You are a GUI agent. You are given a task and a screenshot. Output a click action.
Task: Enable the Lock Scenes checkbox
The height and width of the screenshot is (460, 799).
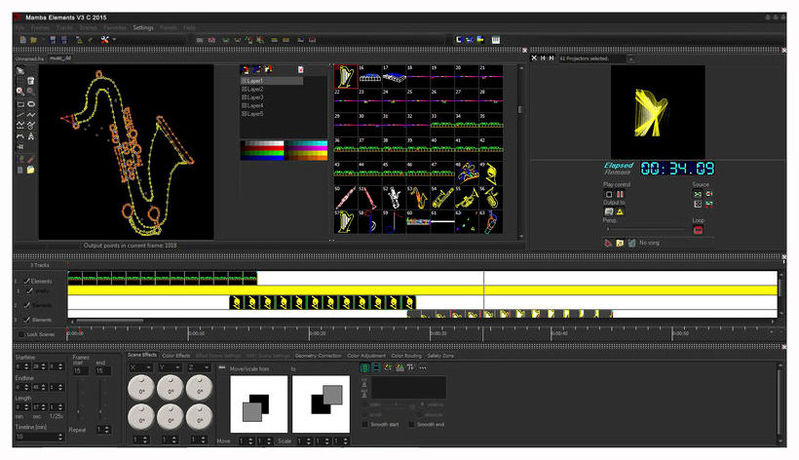pos(21,334)
